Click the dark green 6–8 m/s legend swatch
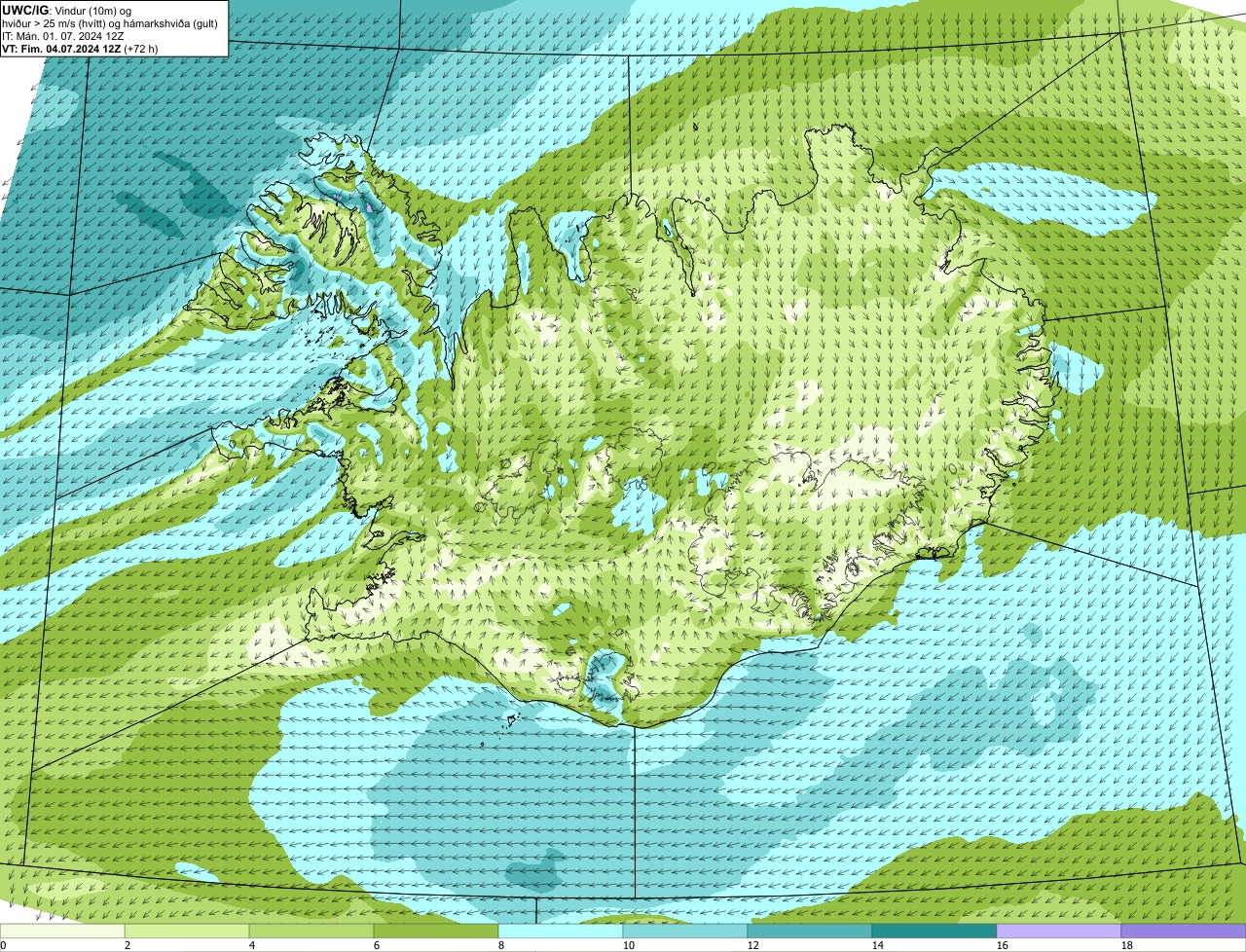This screenshot has height=952, width=1246. (x=436, y=932)
